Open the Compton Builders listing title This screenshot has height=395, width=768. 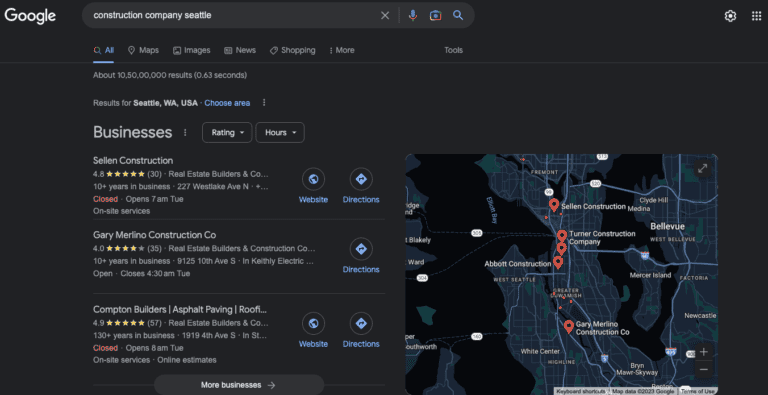pyautogui.click(x=180, y=309)
